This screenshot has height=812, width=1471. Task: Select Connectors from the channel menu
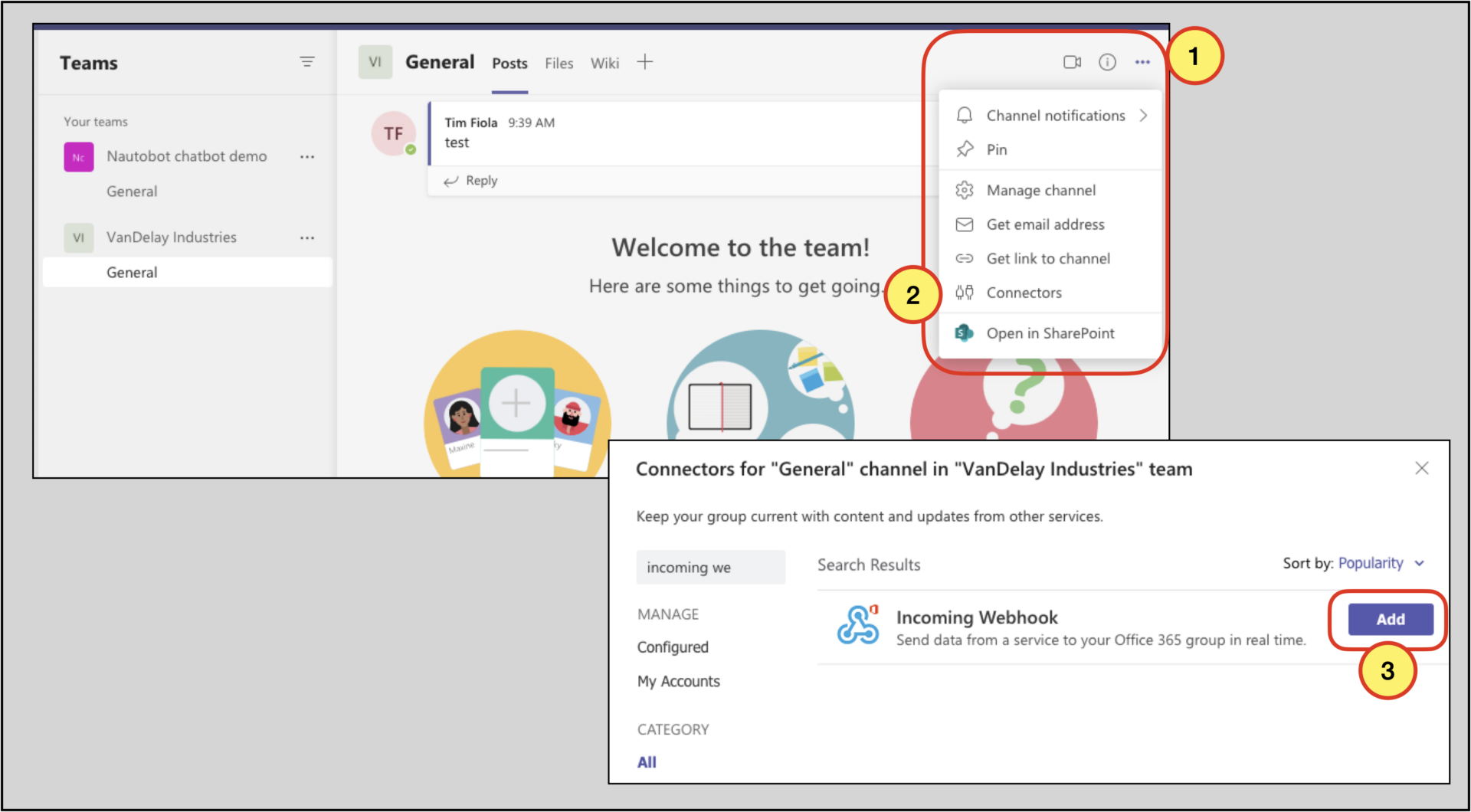(x=1024, y=293)
